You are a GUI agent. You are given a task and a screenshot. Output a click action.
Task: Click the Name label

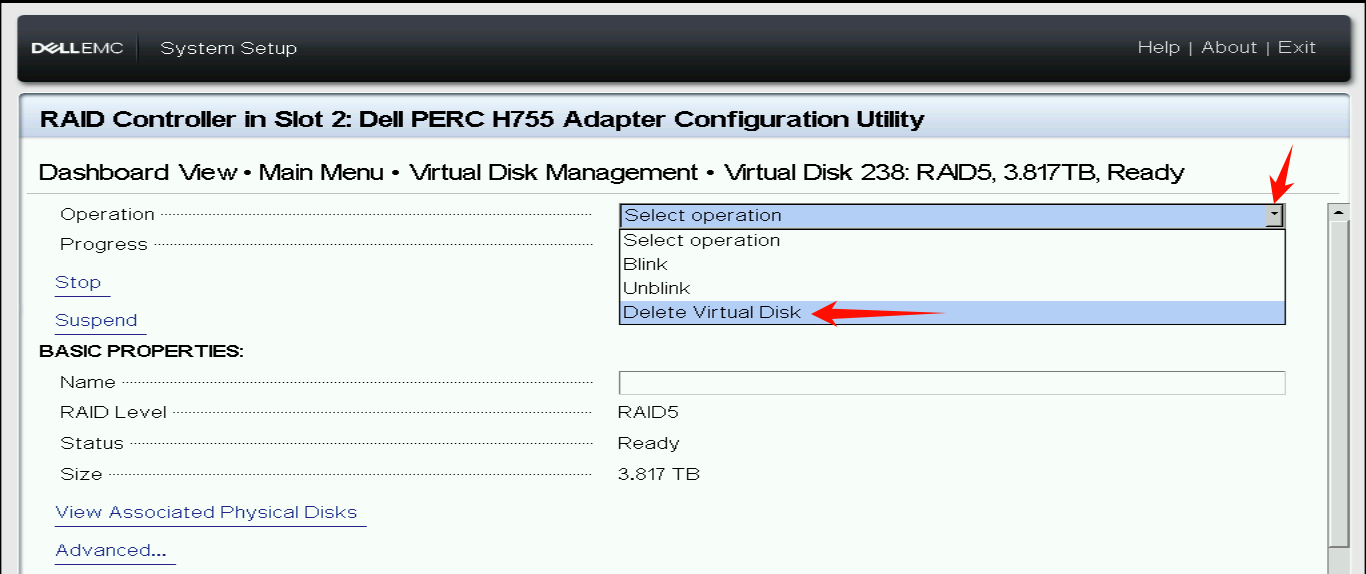tap(88, 382)
